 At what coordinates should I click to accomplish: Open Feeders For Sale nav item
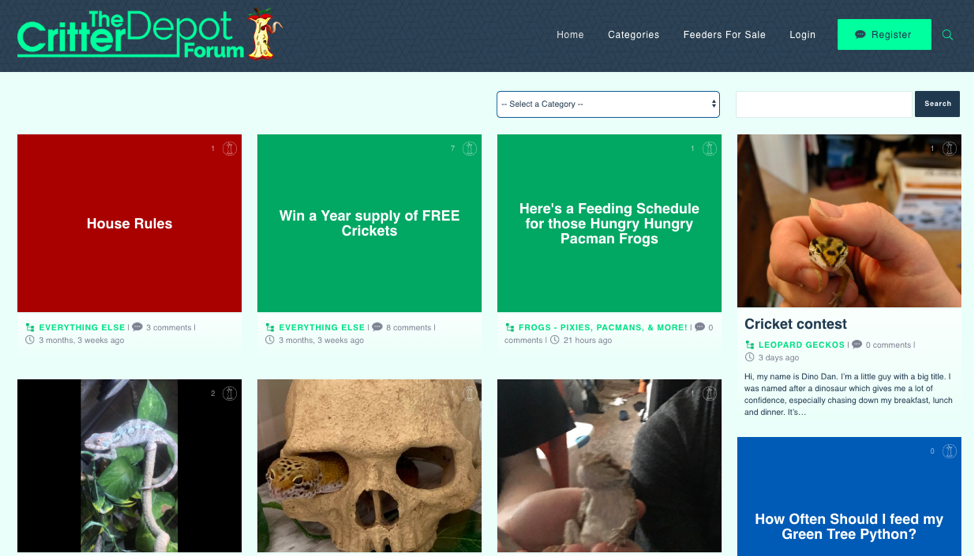724,35
